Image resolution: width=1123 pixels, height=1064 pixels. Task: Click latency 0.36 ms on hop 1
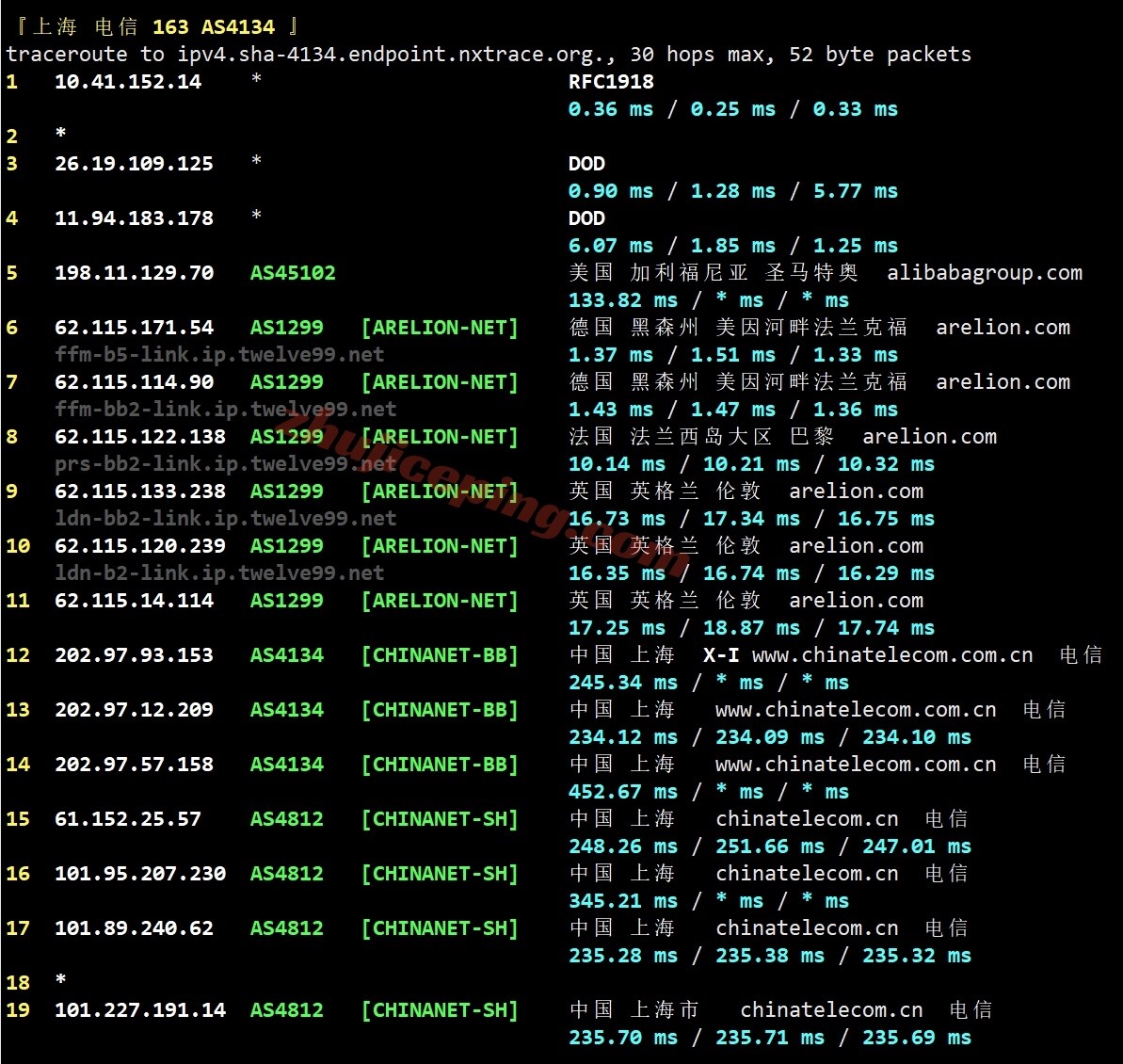611,109
